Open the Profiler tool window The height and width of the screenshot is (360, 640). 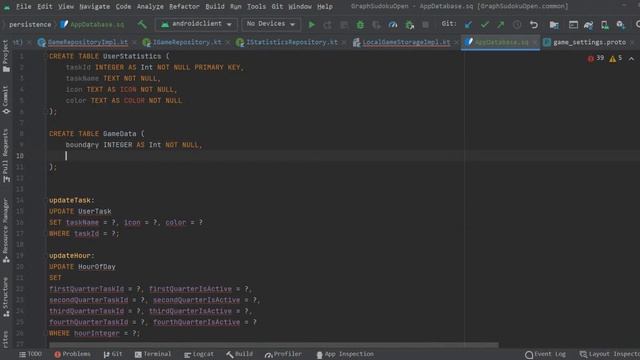click(x=283, y=354)
